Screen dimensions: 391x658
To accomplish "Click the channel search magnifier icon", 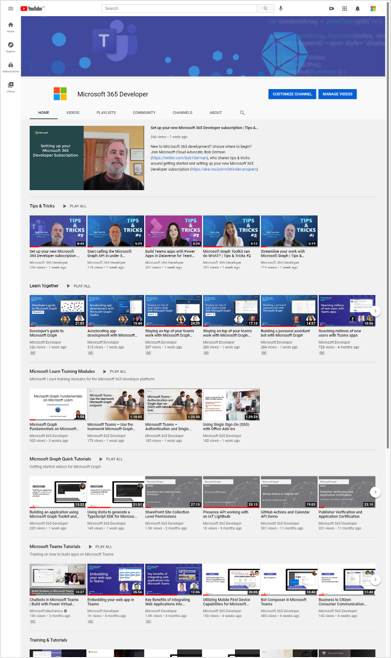I will click(242, 112).
